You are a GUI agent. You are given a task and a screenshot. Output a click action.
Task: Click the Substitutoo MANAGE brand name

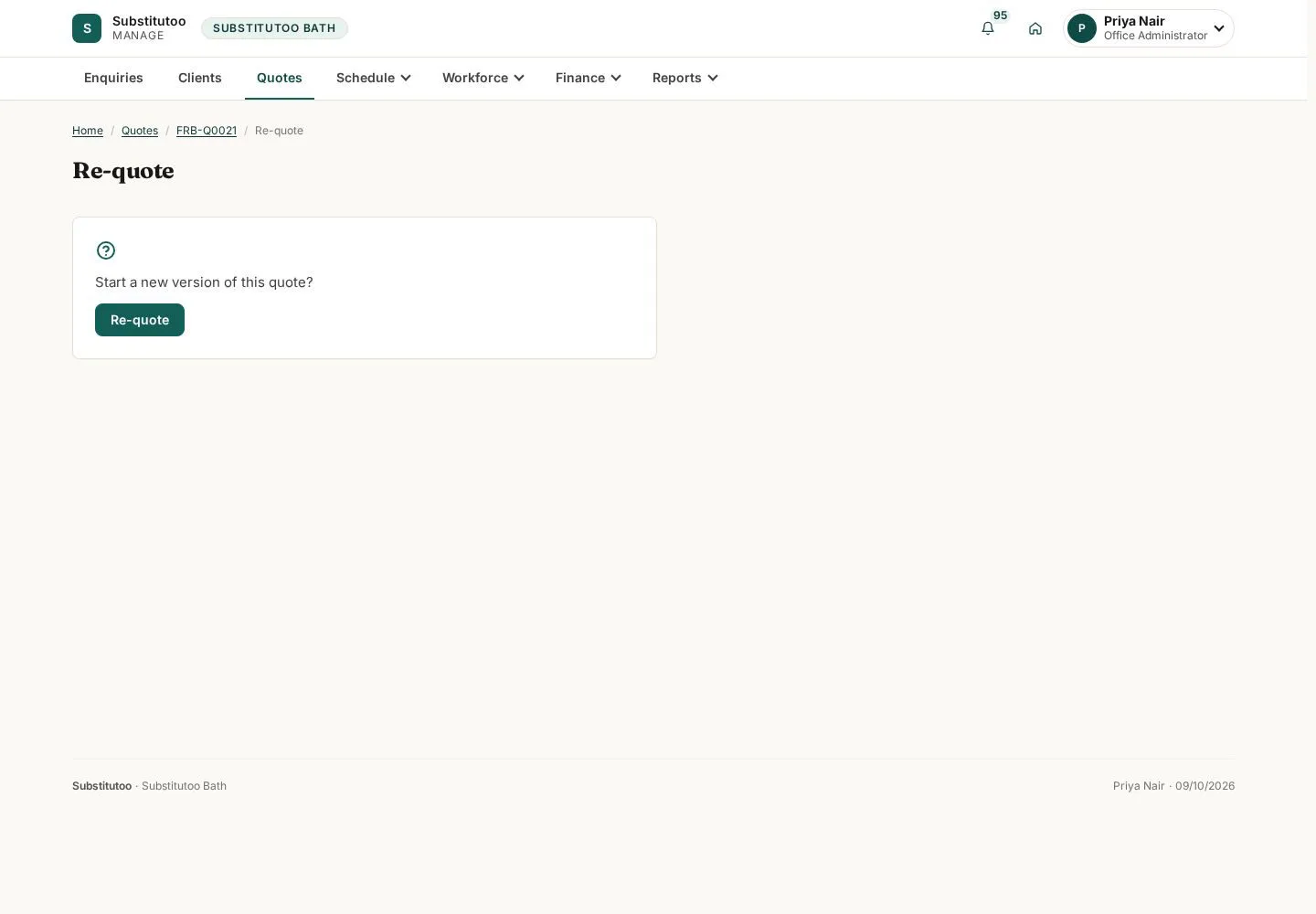[x=149, y=28]
